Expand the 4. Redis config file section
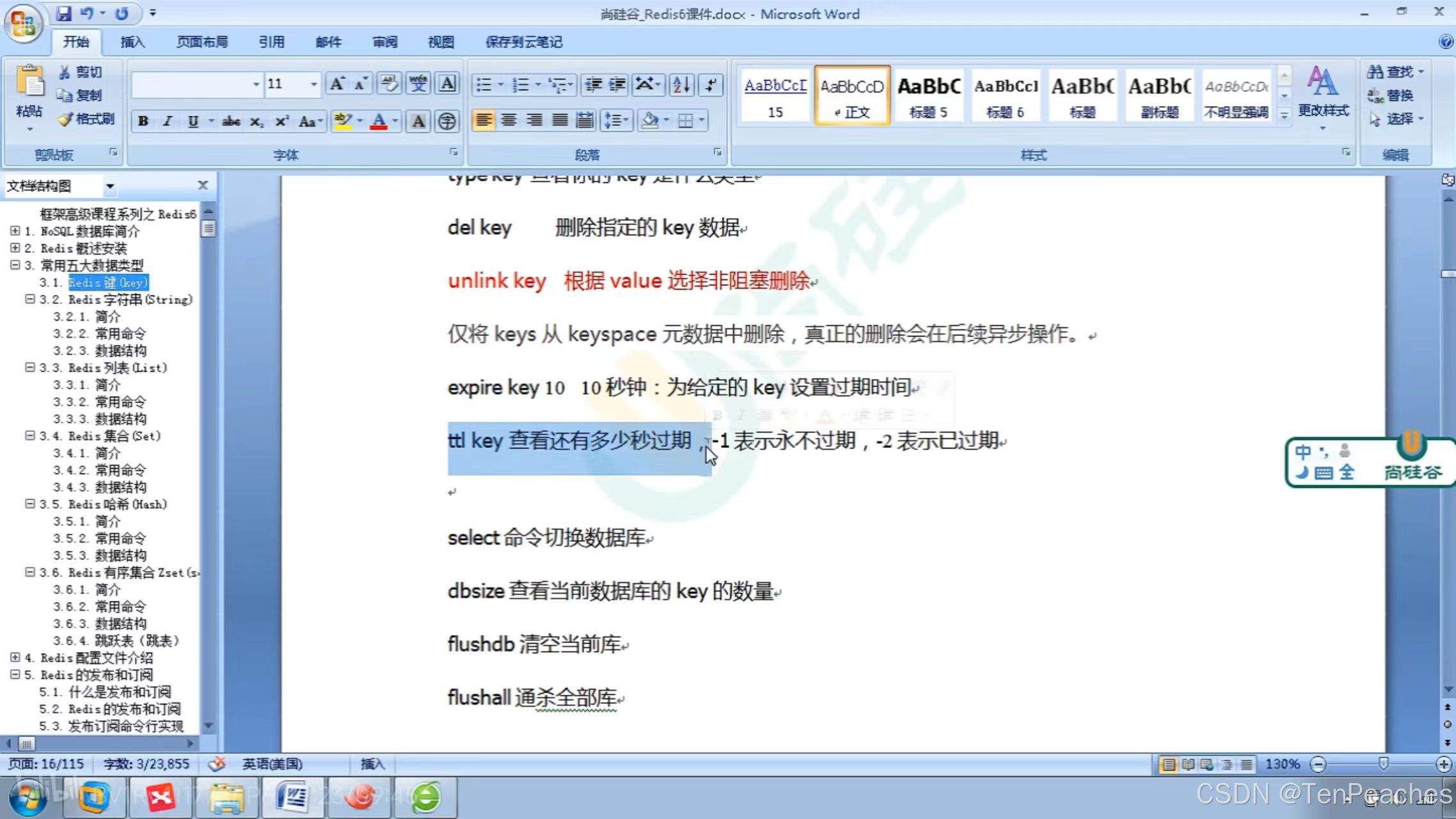Image resolution: width=1456 pixels, height=819 pixels. [x=15, y=657]
